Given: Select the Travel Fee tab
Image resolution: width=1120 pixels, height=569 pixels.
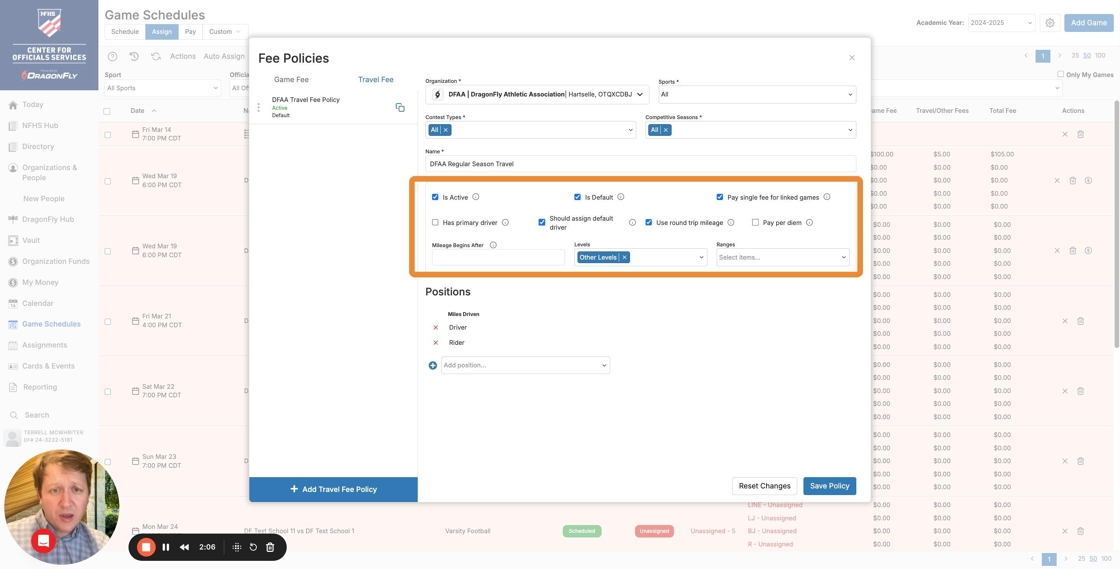Looking at the screenshot, I should [x=376, y=80].
